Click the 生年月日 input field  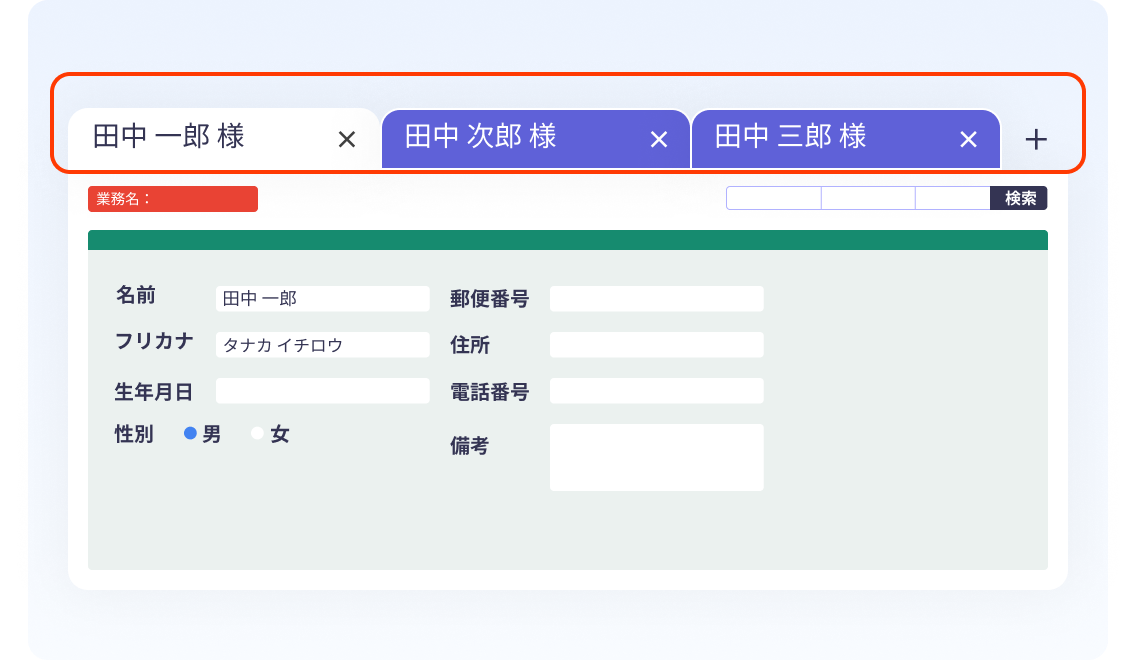(322, 391)
